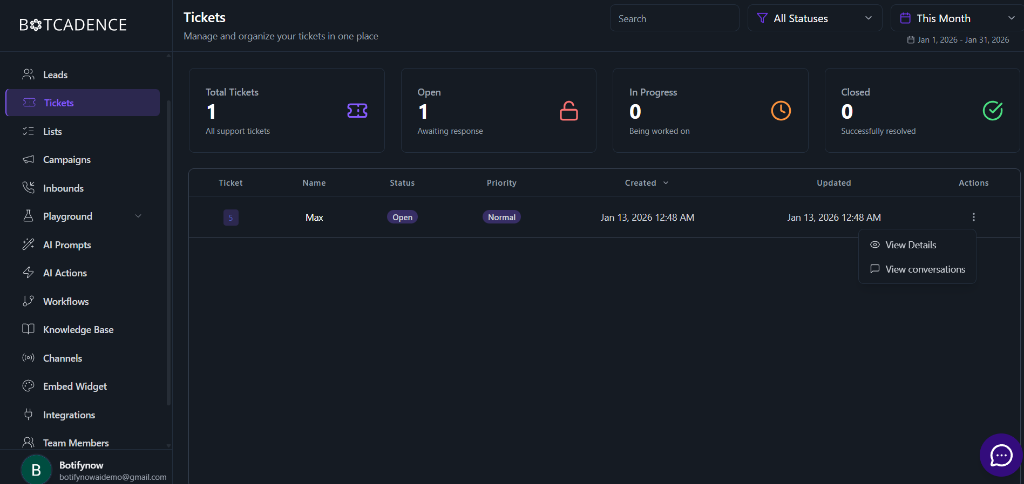Image resolution: width=1024 pixels, height=484 pixels.
Task: Click the ticket S badge in Max's row
Action: click(231, 218)
